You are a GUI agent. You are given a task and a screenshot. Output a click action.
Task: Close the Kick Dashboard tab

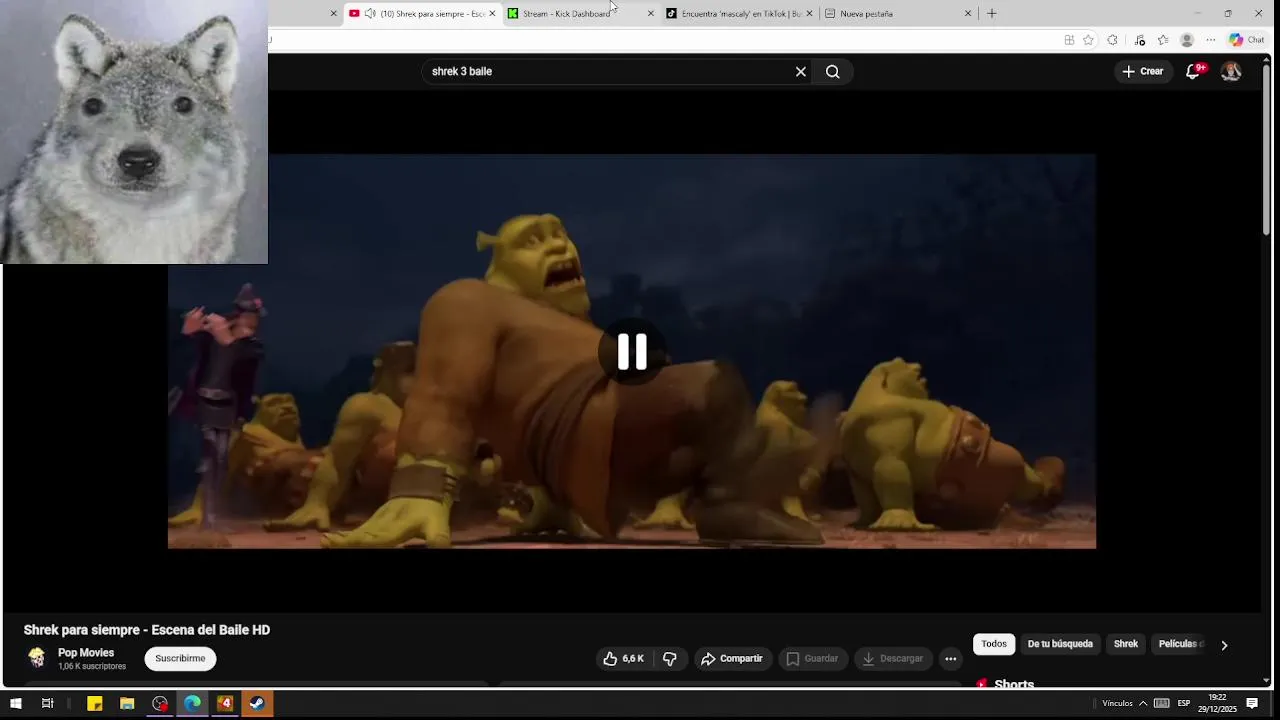pyautogui.click(x=651, y=14)
